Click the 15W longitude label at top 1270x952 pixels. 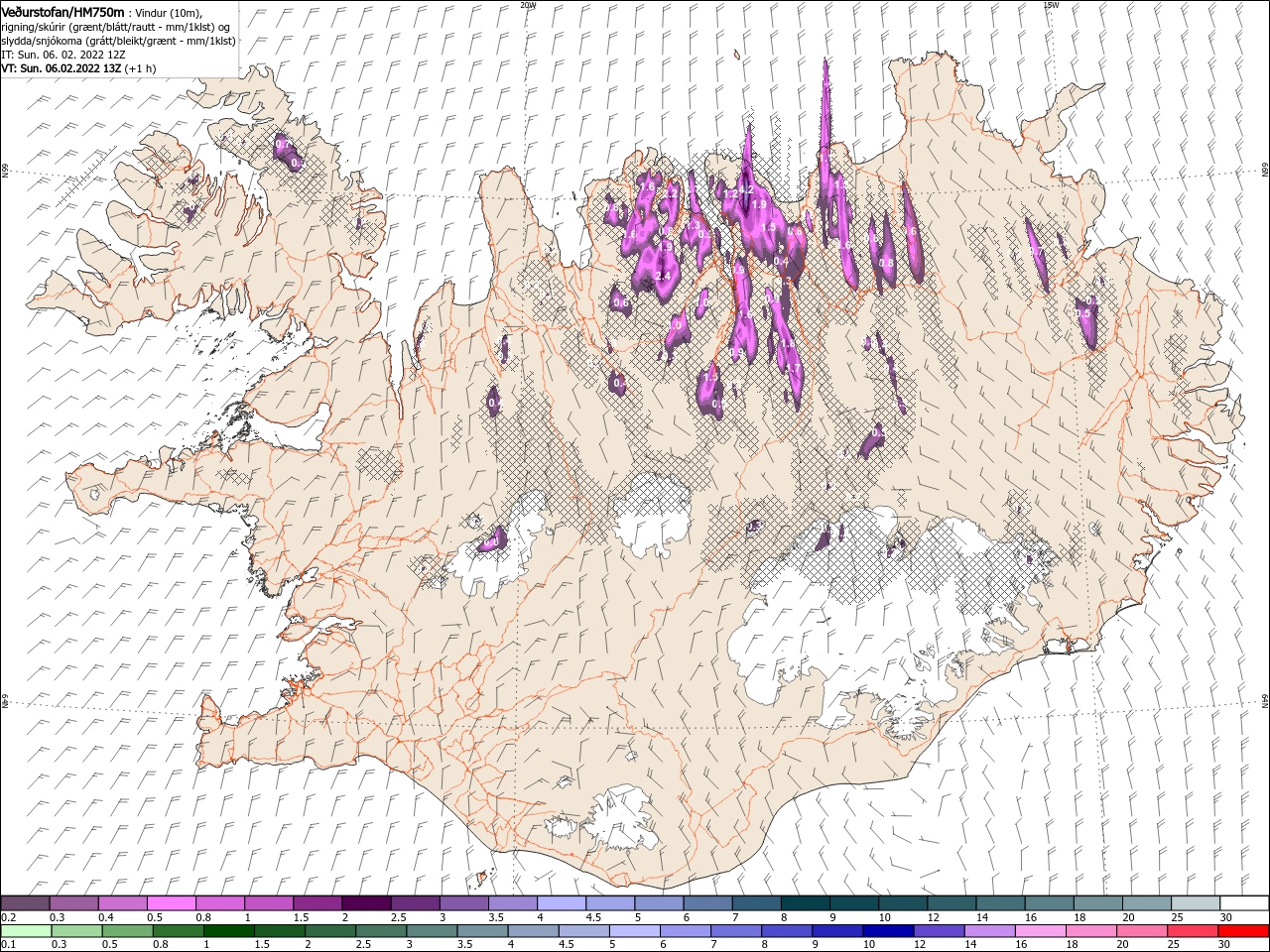click(1050, 5)
